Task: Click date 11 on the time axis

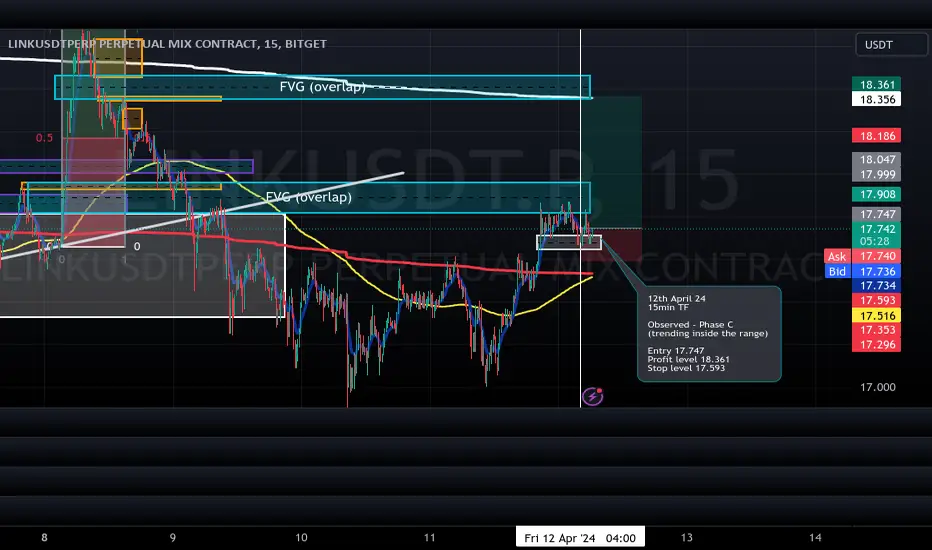Action: [x=430, y=538]
